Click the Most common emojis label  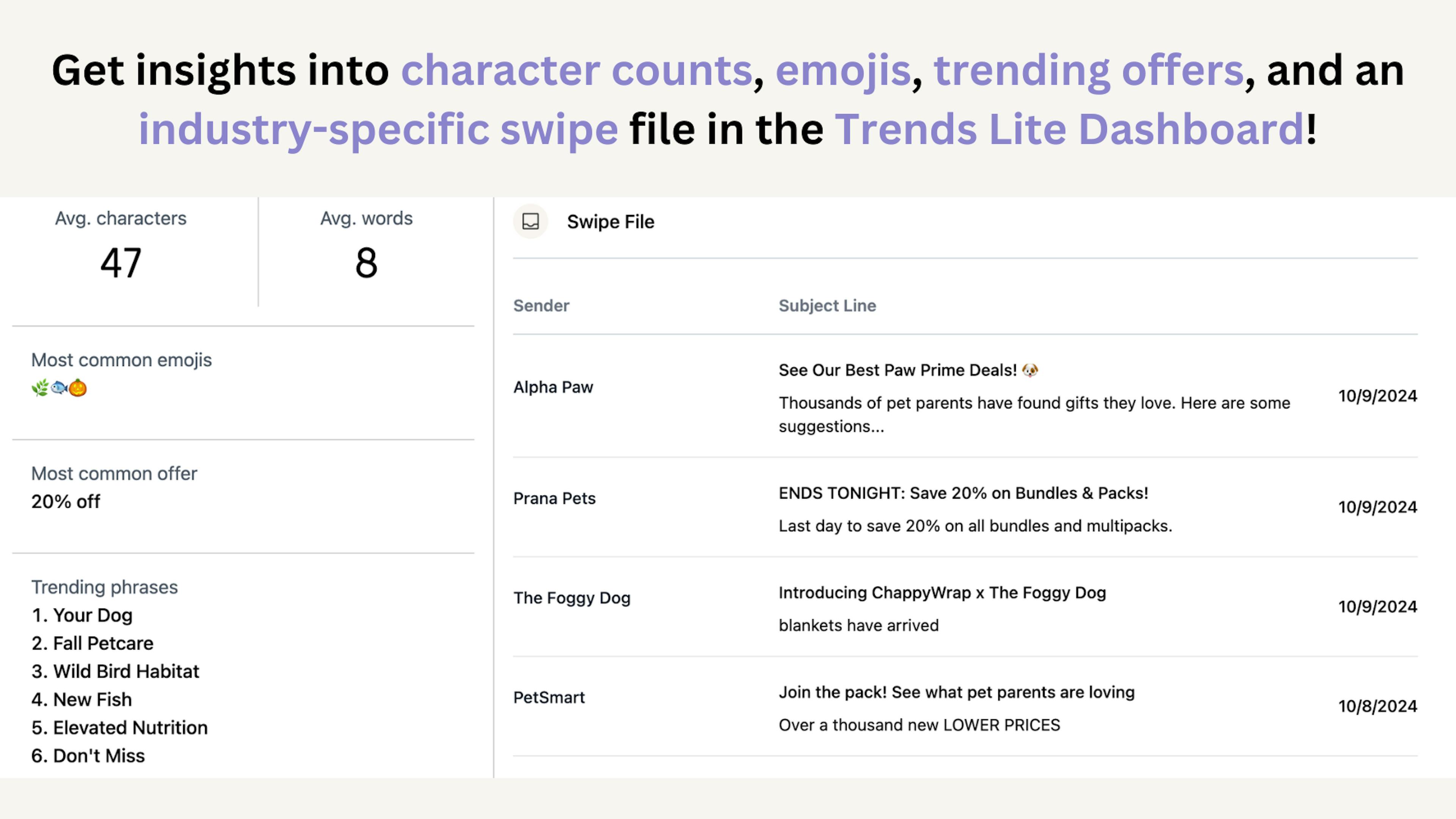coord(121,360)
